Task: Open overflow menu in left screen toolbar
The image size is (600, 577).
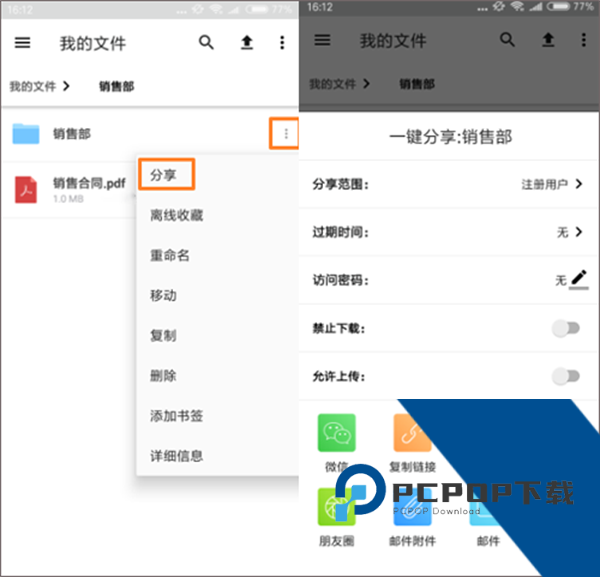Action: 282,42
